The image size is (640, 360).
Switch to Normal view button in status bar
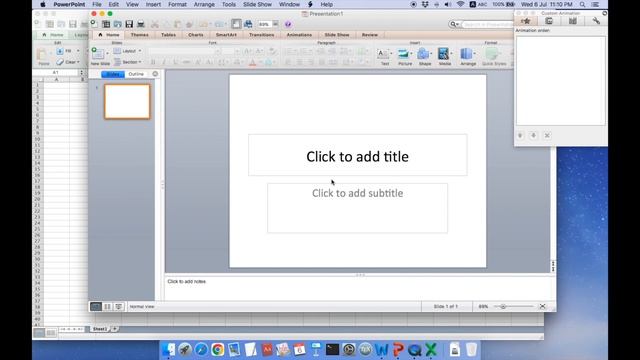96,307
